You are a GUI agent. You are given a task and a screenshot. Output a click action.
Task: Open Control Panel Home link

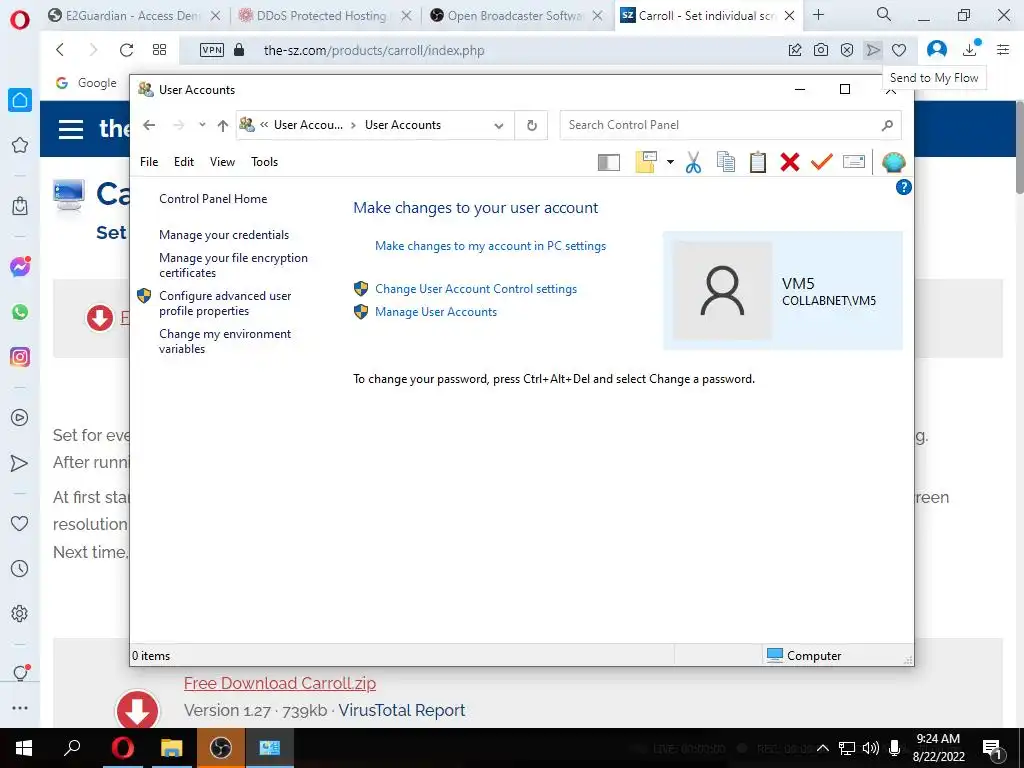click(x=213, y=199)
